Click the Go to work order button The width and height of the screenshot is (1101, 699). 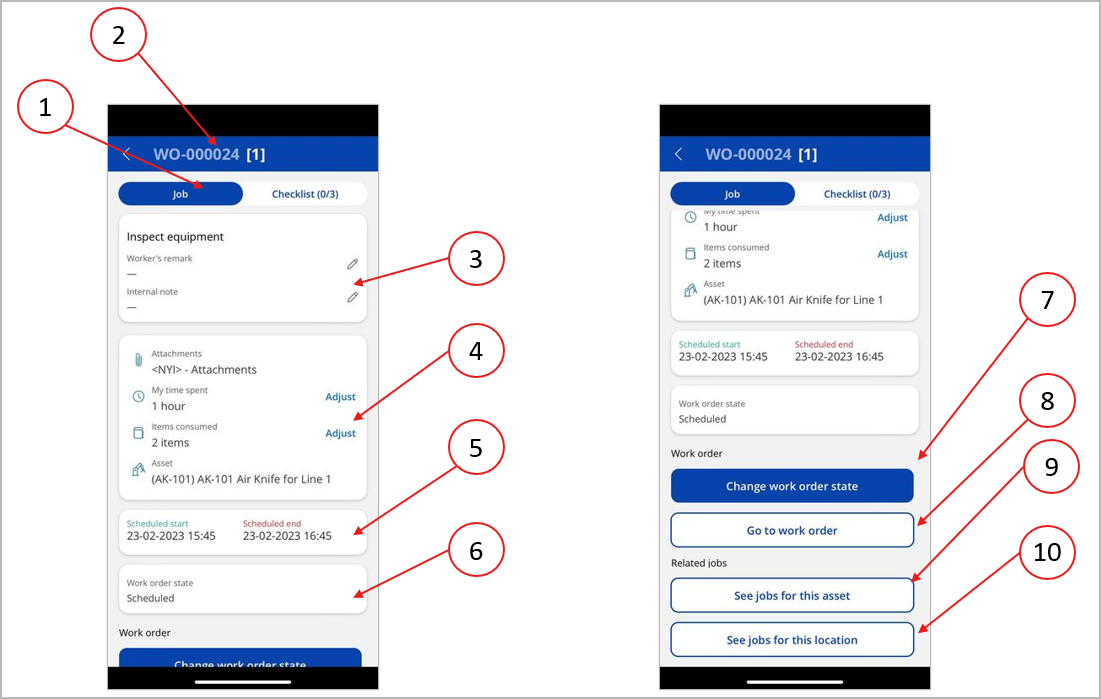[x=792, y=530]
